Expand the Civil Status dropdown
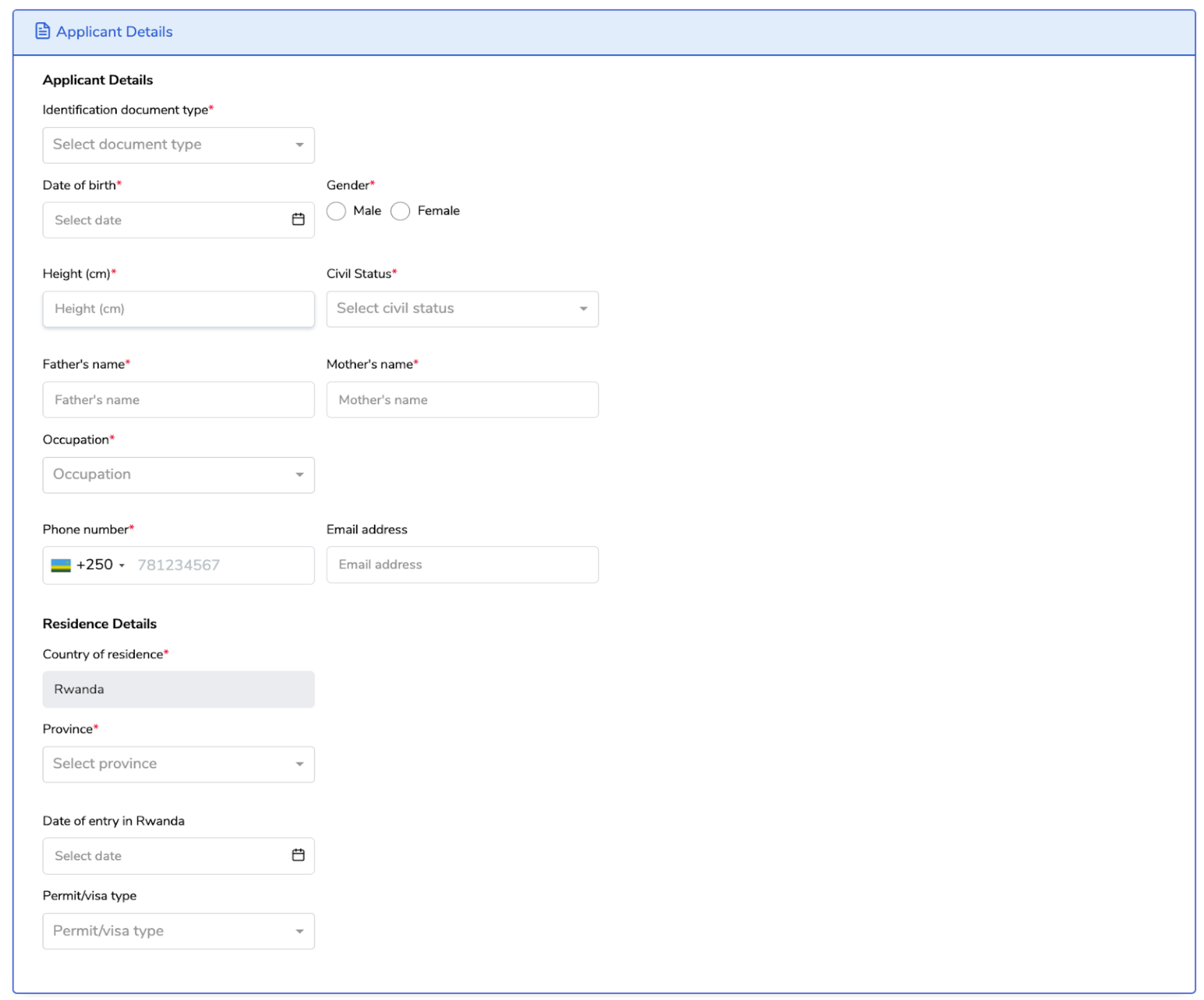1204x1000 pixels. pyautogui.click(x=462, y=309)
